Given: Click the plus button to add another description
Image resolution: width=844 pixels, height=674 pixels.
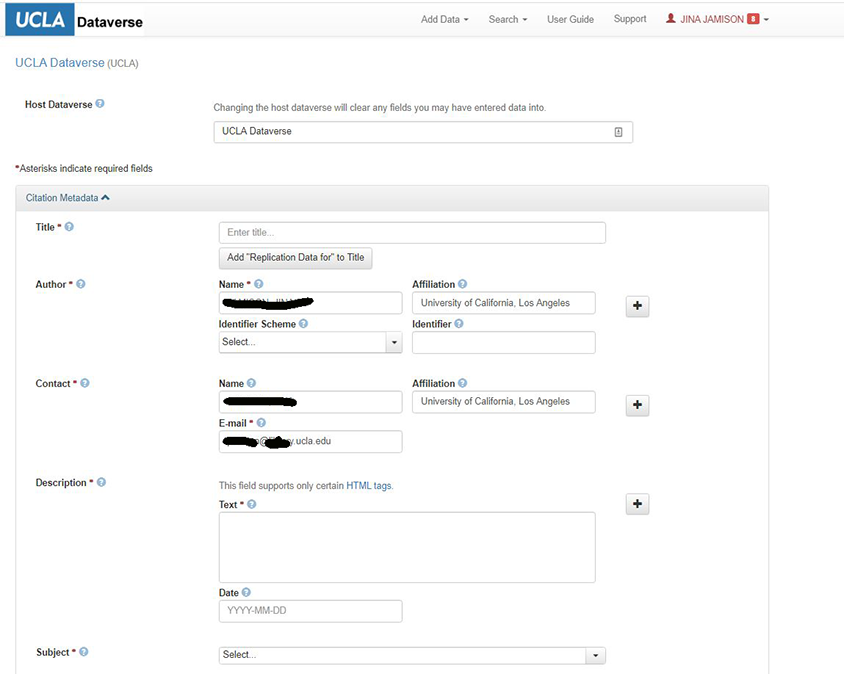Looking at the screenshot, I should pos(637,504).
